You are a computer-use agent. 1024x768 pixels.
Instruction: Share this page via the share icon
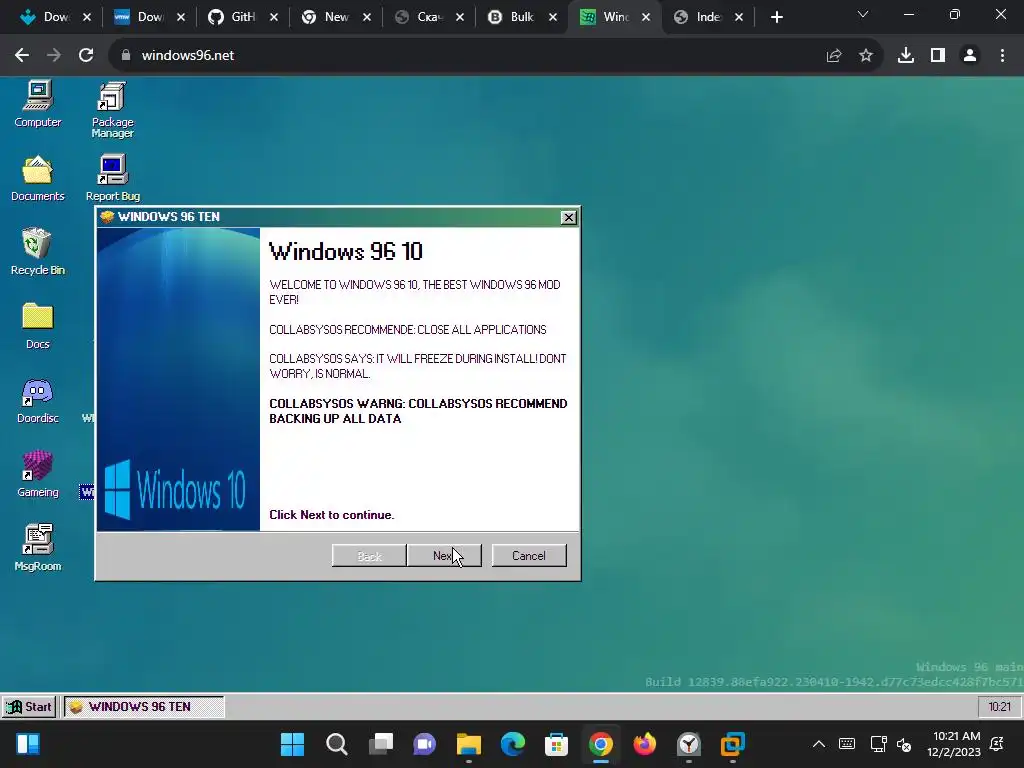834,56
